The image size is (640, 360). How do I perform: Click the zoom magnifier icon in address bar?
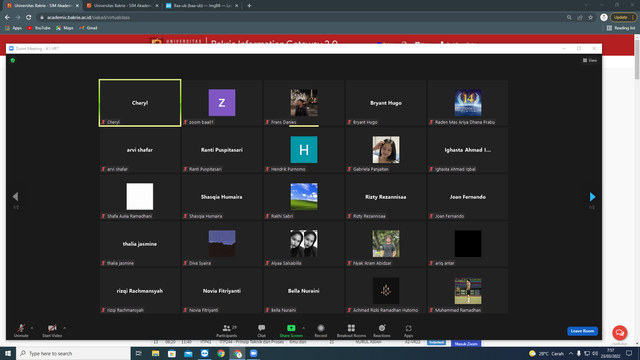click(x=569, y=18)
